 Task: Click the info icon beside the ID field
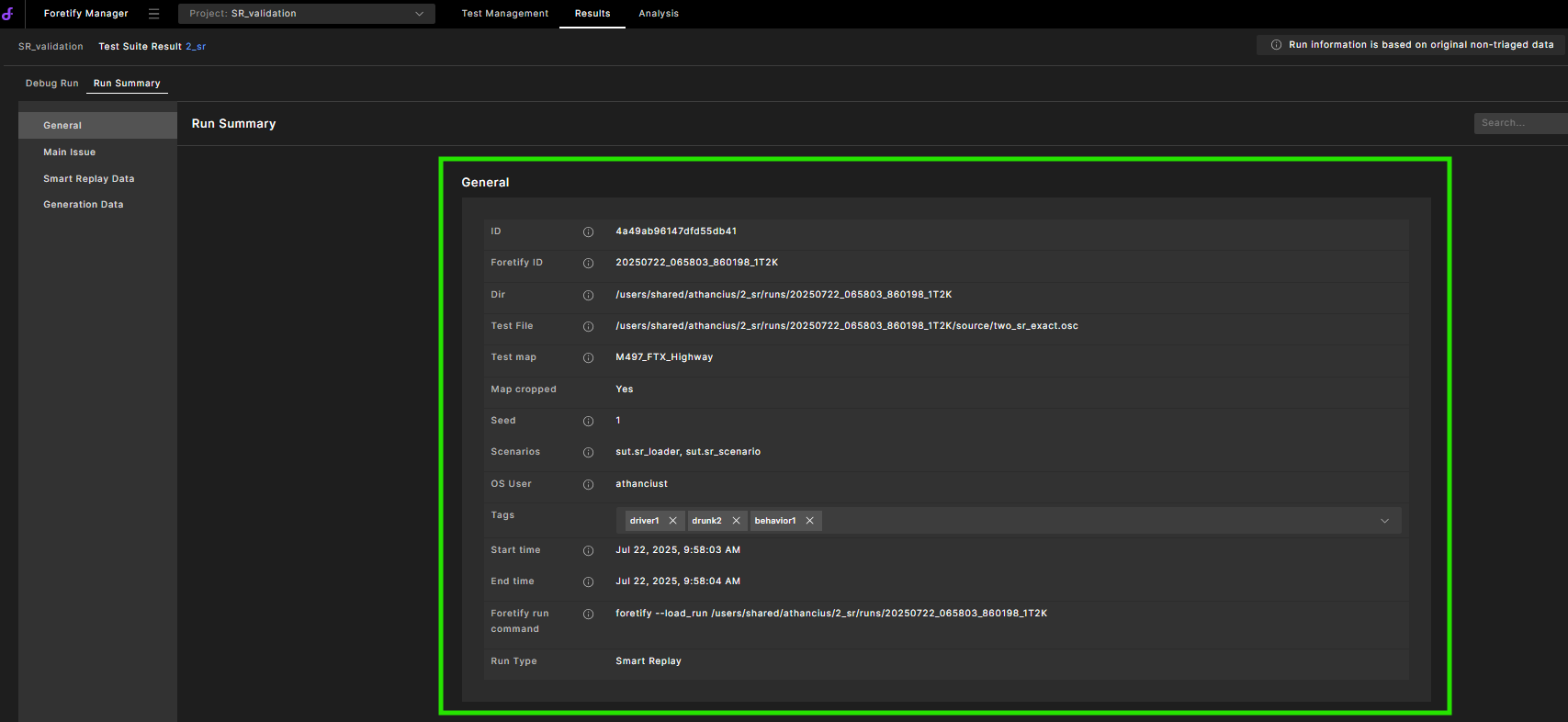pos(588,232)
